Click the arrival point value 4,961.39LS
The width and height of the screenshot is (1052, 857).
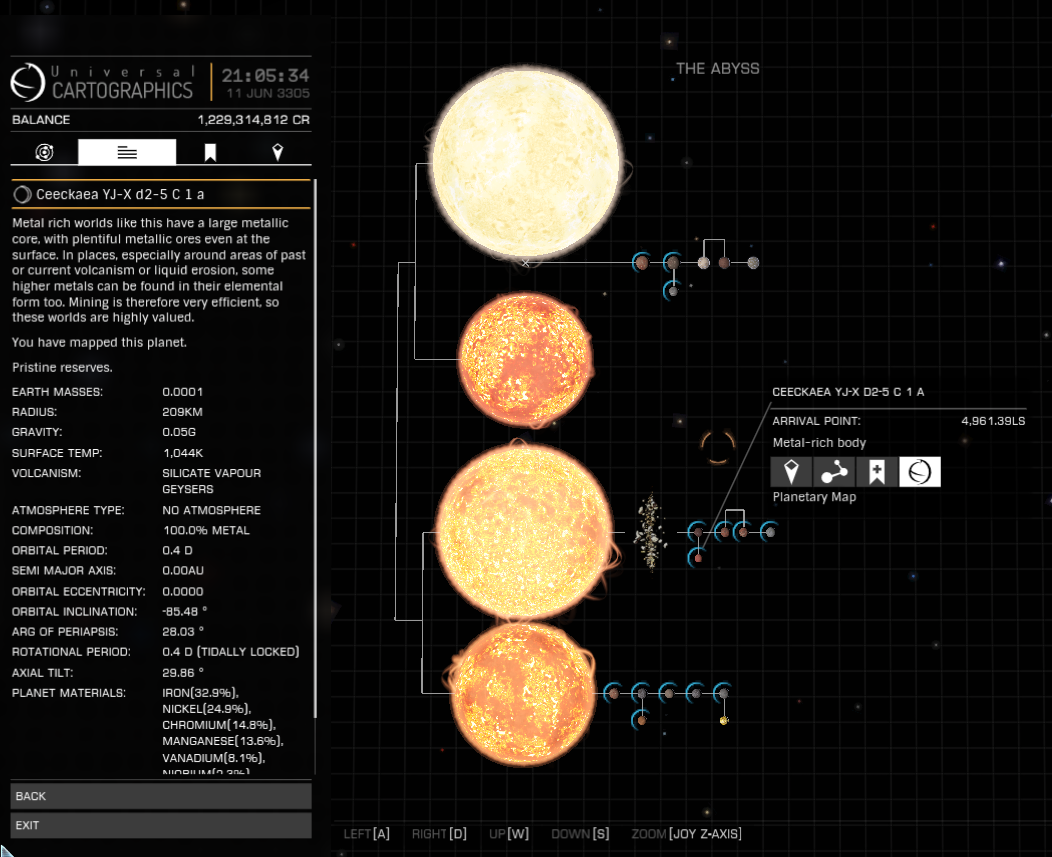pos(993,421)
